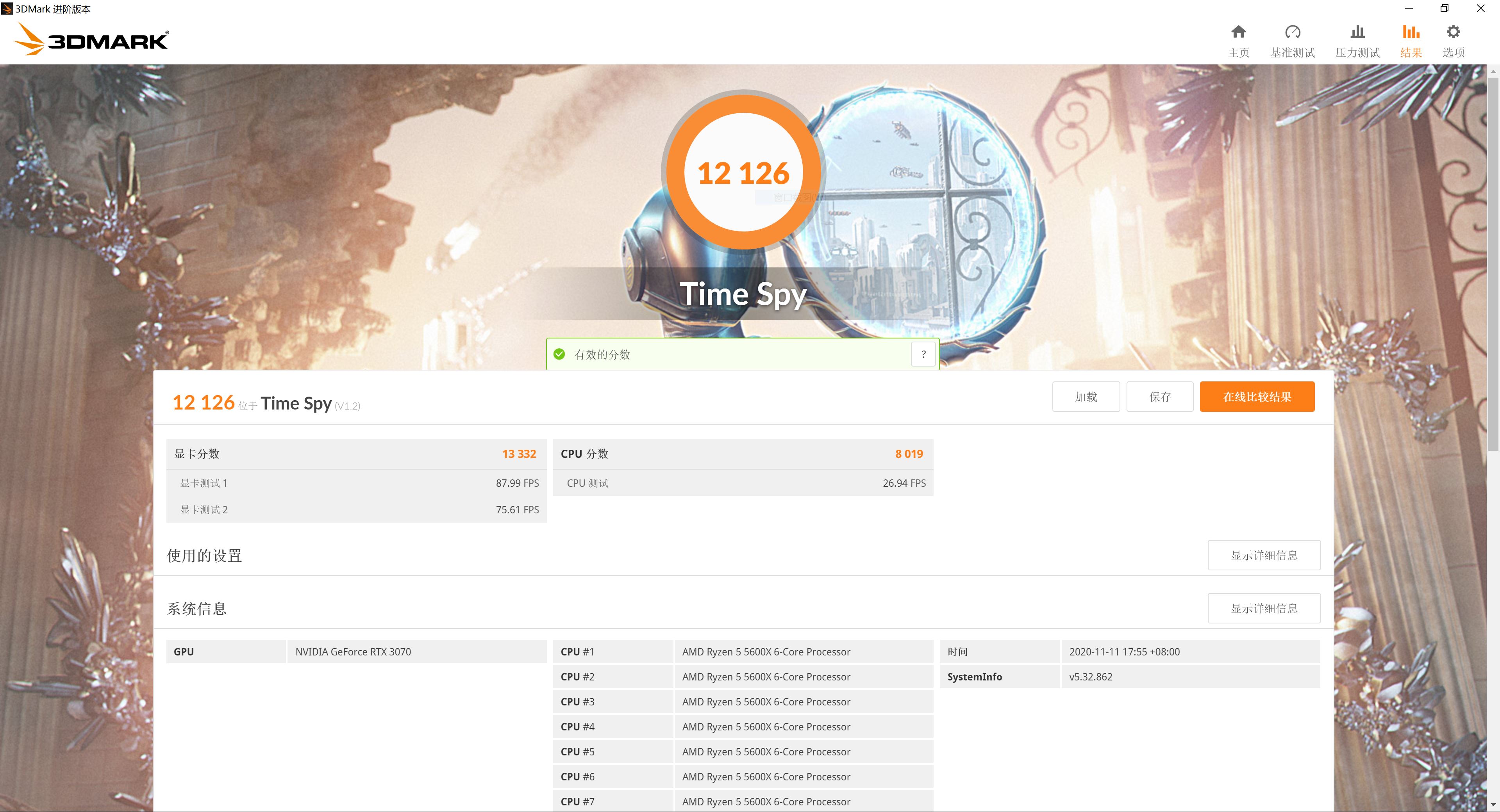Save the result with 保存 button
The width and height of the screenshot is (1500, 812).
coord(1159,396)
